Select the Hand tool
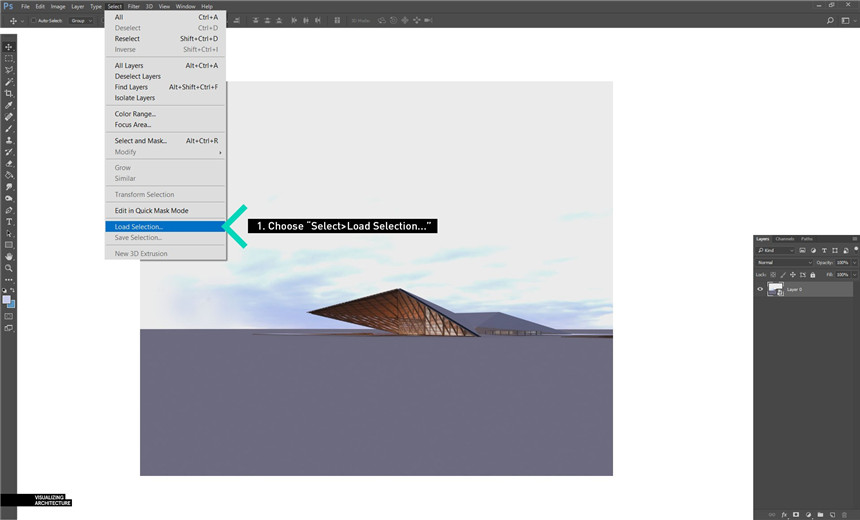This screenshot has height=520, width=860. tap(9, 256)
